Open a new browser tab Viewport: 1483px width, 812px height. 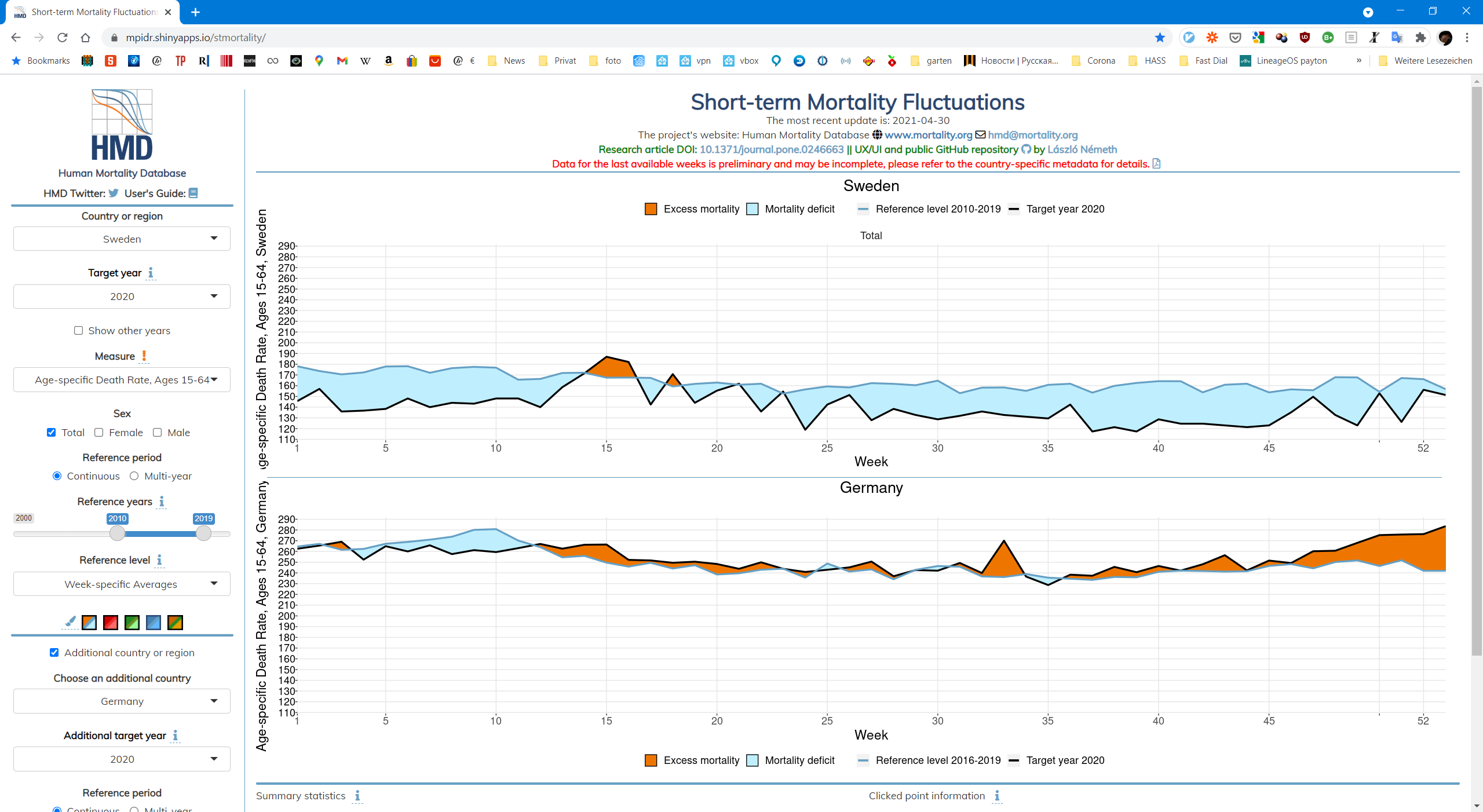(x=195, y=12)
